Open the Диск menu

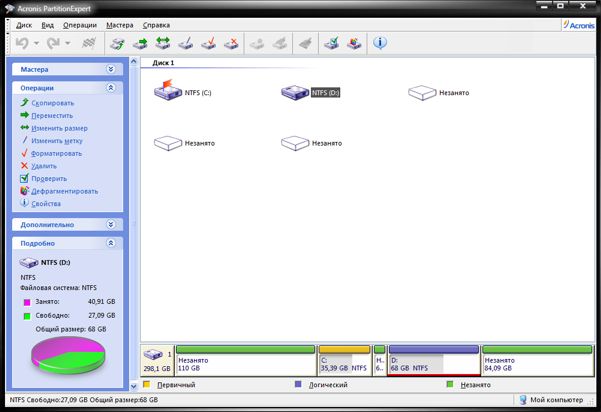click(x=24, y=23)
